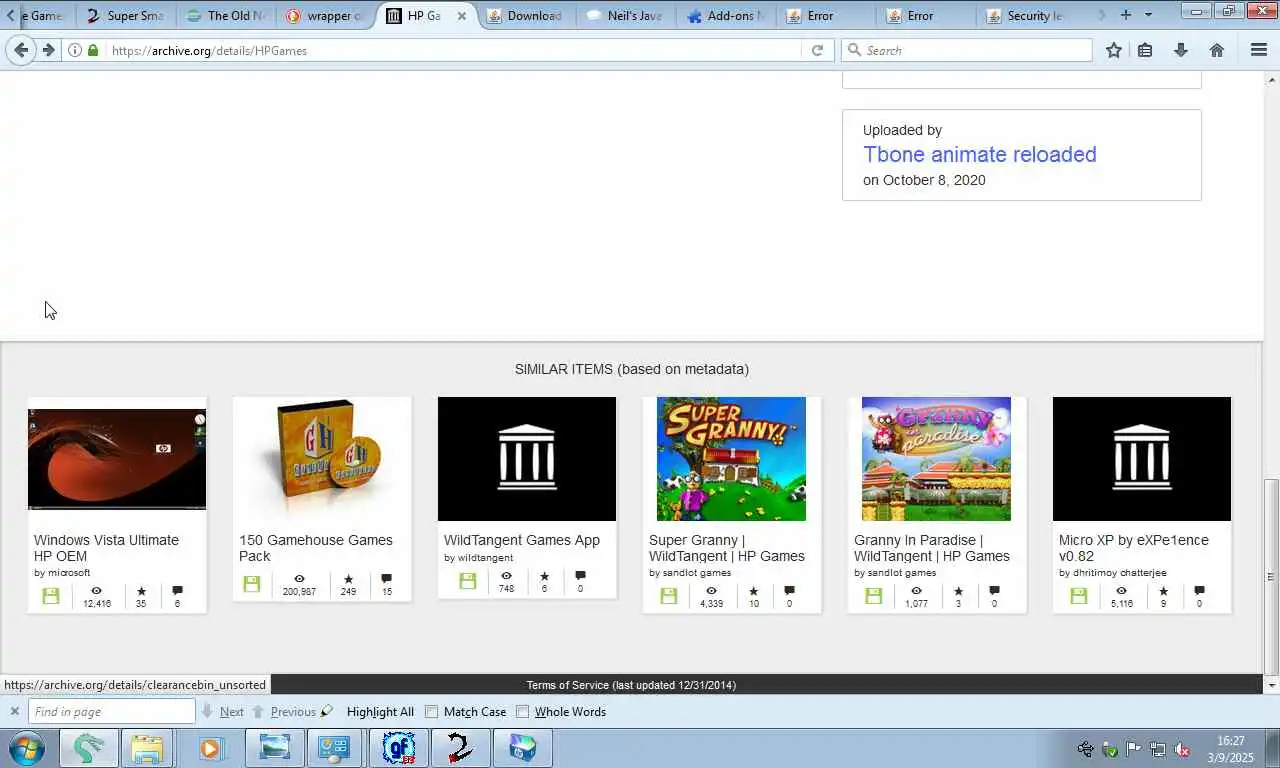The width and height of the screenshot is (1280, 768).
Task: Open WildTangent Games App item link
Action: (x=522, y=540)
